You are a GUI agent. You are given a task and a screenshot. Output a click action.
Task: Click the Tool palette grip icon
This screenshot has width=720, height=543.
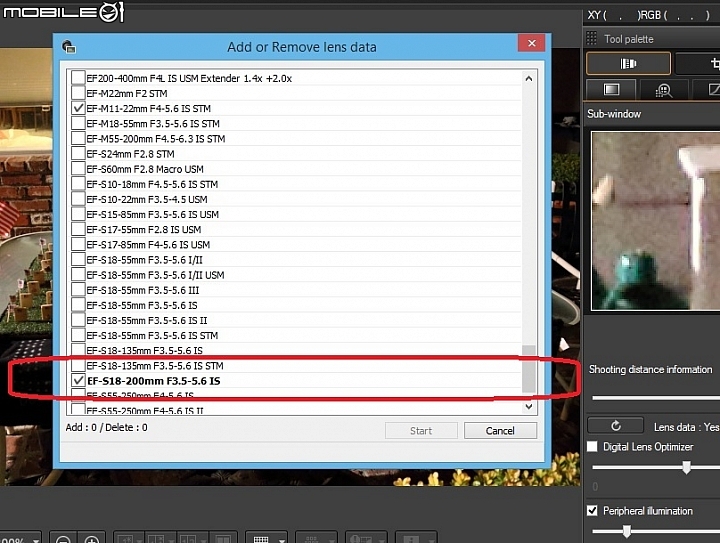point(592,39)
